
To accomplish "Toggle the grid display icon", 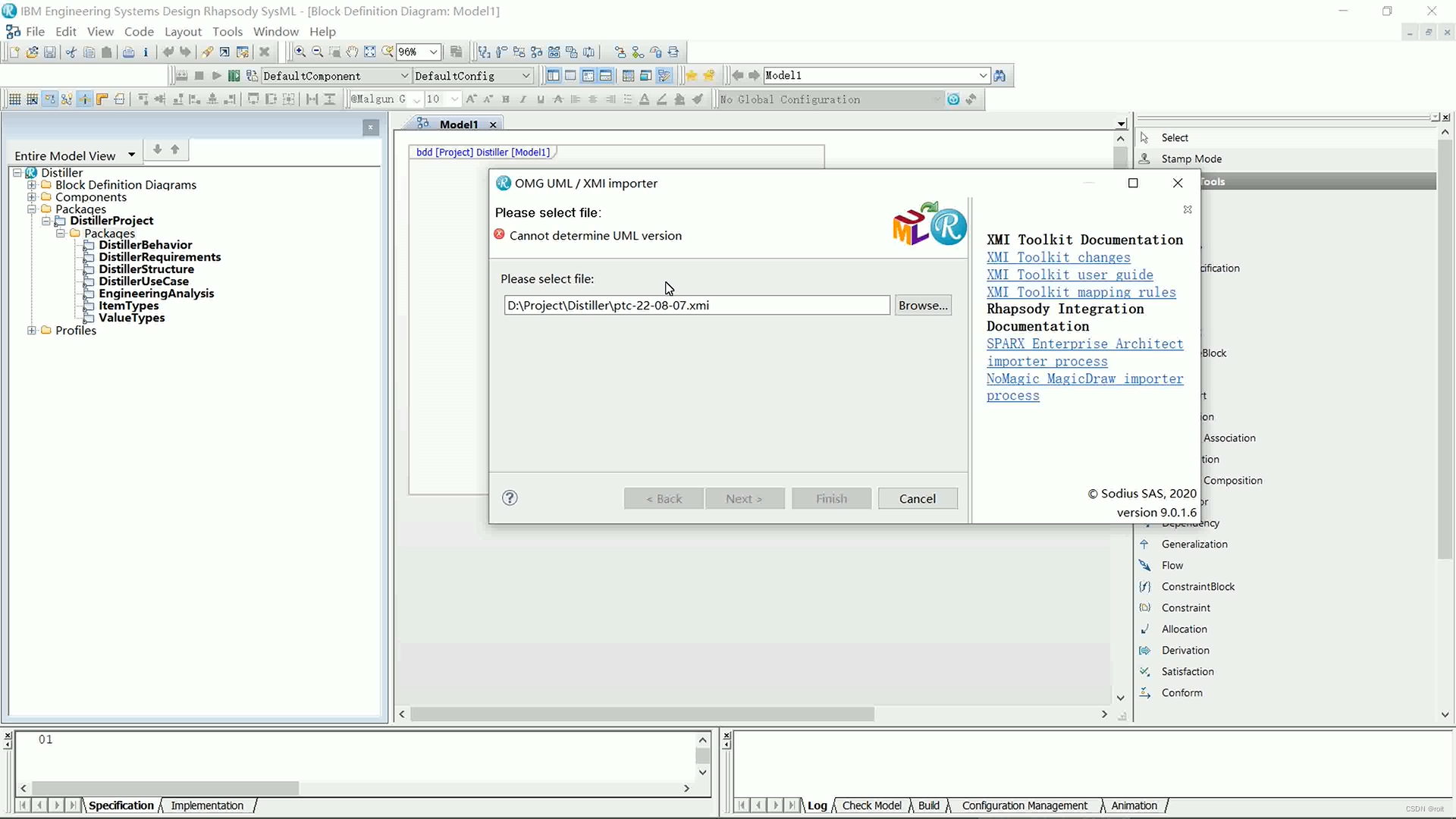I will [x=14, y=99].
